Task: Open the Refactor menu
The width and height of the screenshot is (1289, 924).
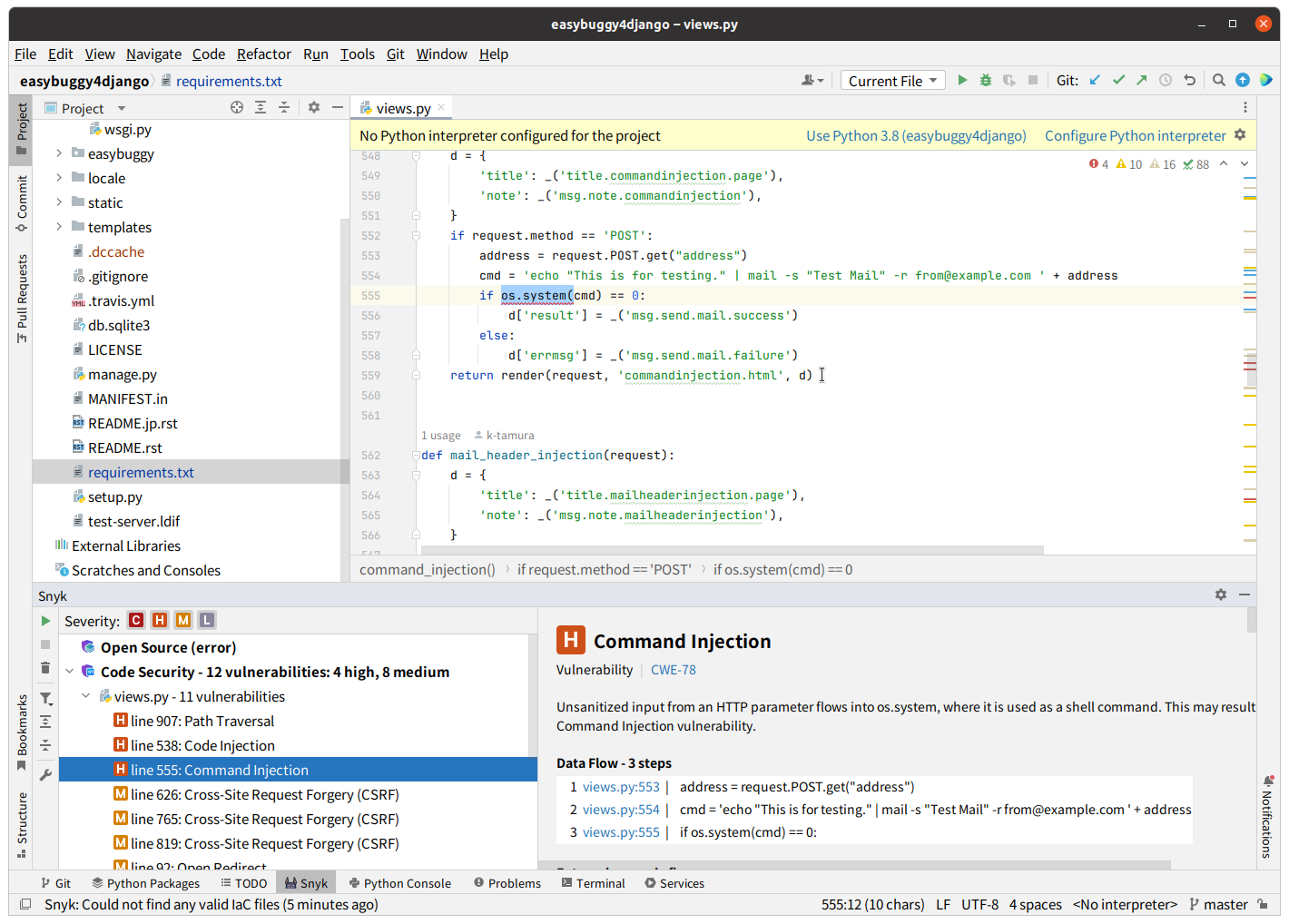Action: [263, 54]
